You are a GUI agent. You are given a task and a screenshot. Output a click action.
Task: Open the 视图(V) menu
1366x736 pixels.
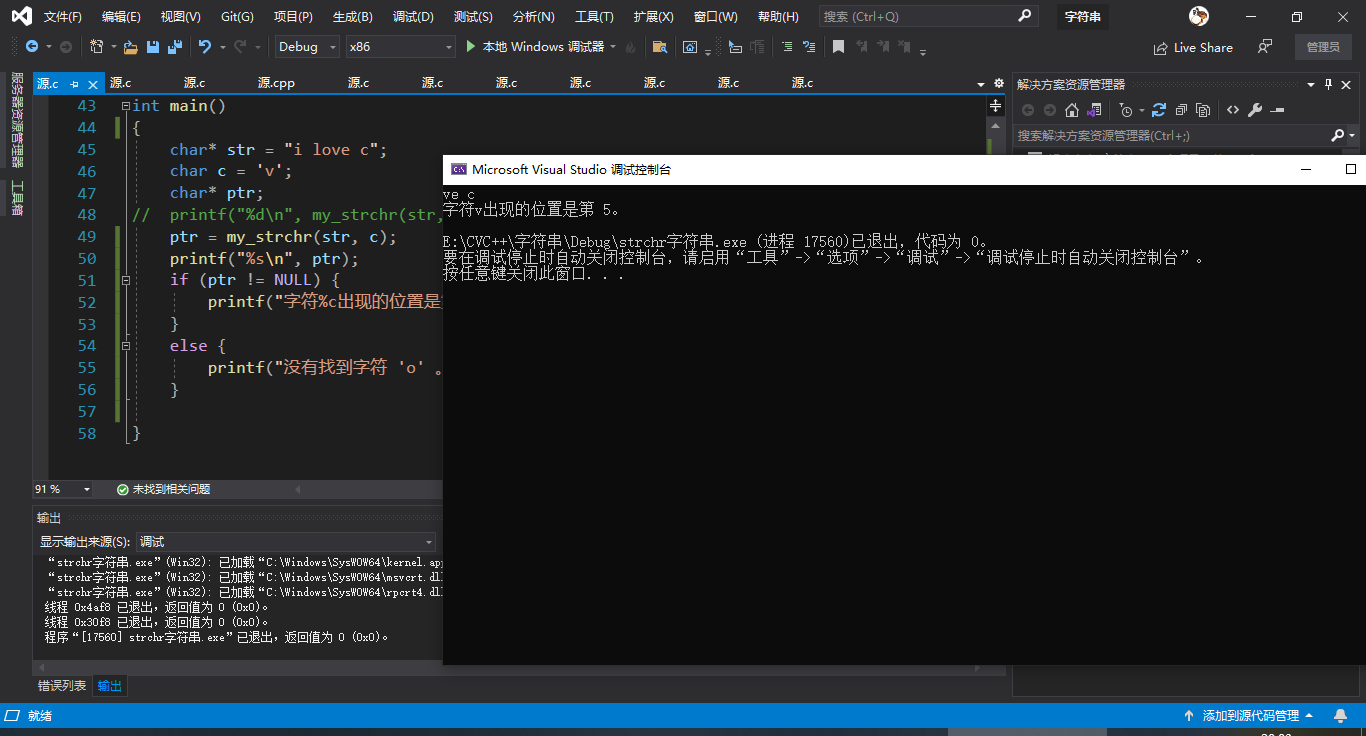tap(180, 17)
